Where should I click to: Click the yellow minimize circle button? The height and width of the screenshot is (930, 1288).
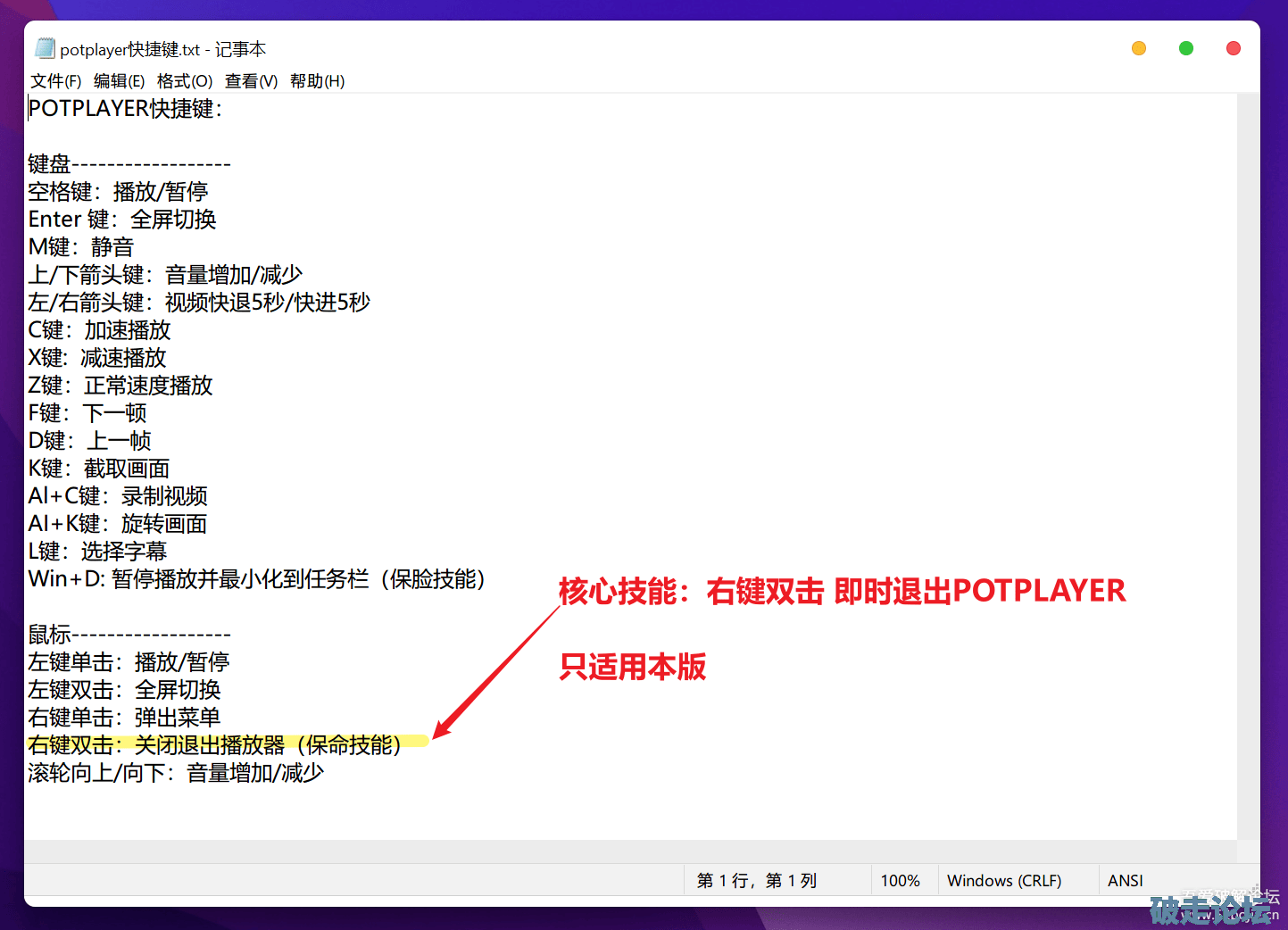pyautogui.click(x=1139, y=48)
